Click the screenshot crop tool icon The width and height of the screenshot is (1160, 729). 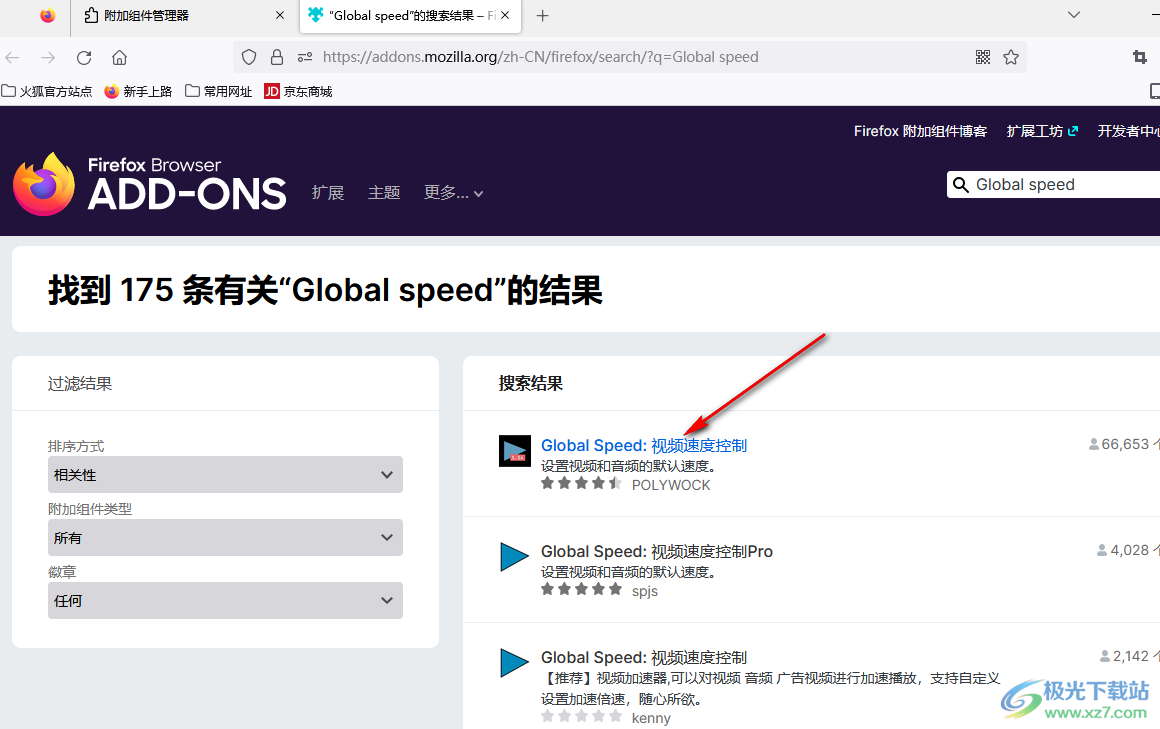1140,57
